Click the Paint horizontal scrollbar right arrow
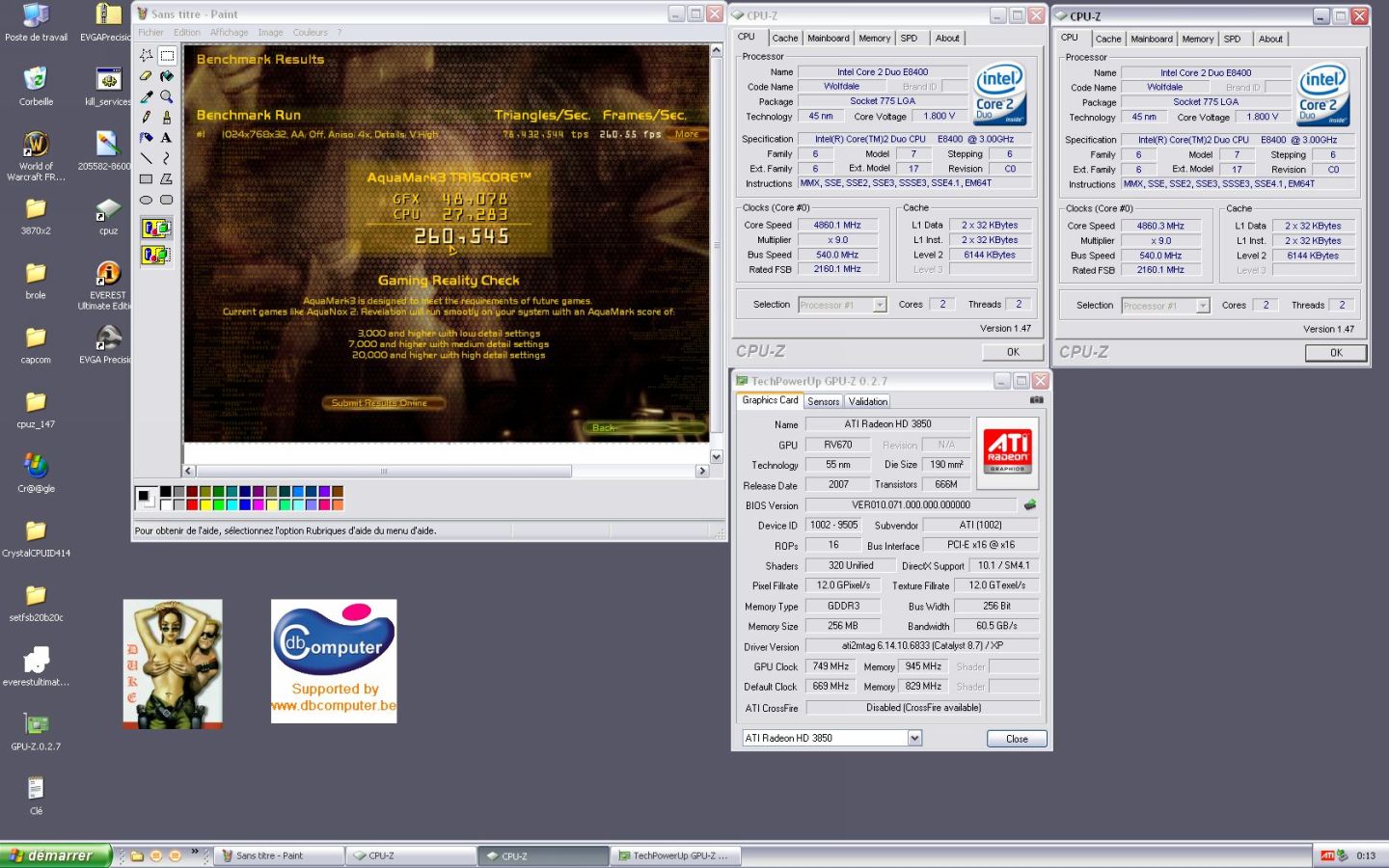This screenshot has height=868, width=1389. pos(702,472)
